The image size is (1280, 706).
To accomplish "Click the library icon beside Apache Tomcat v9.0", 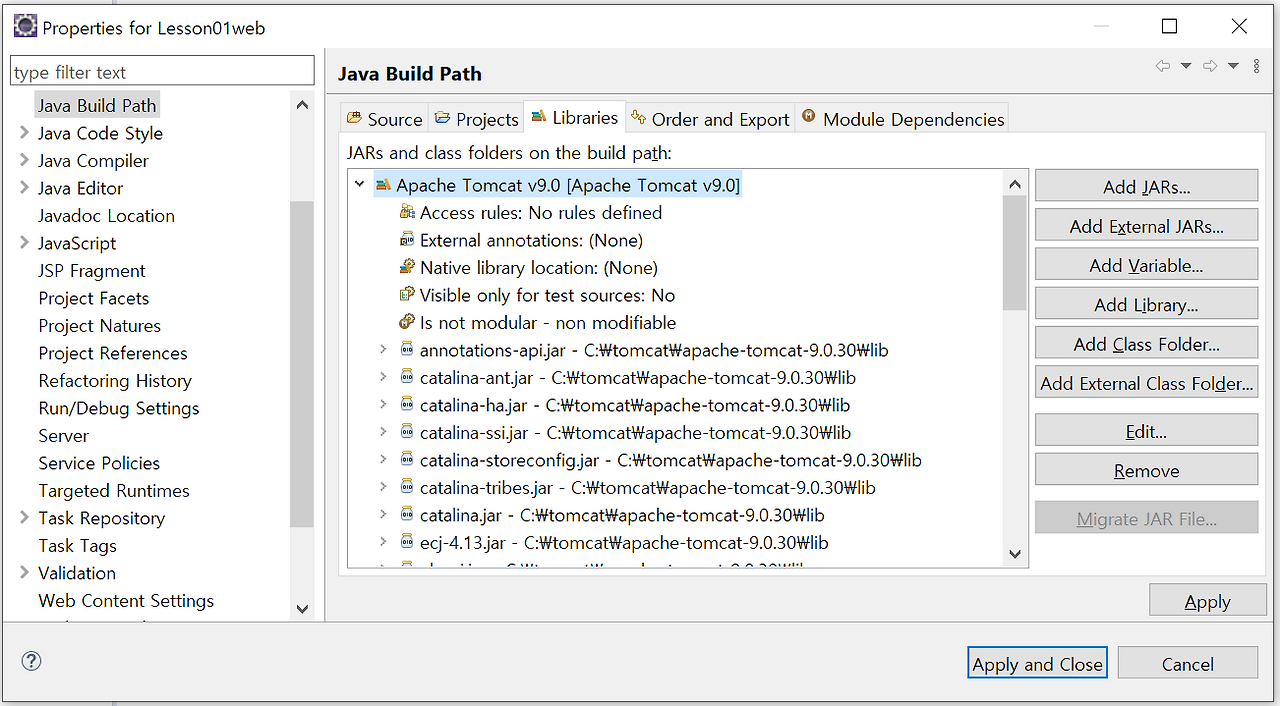I will click(381, 184).
